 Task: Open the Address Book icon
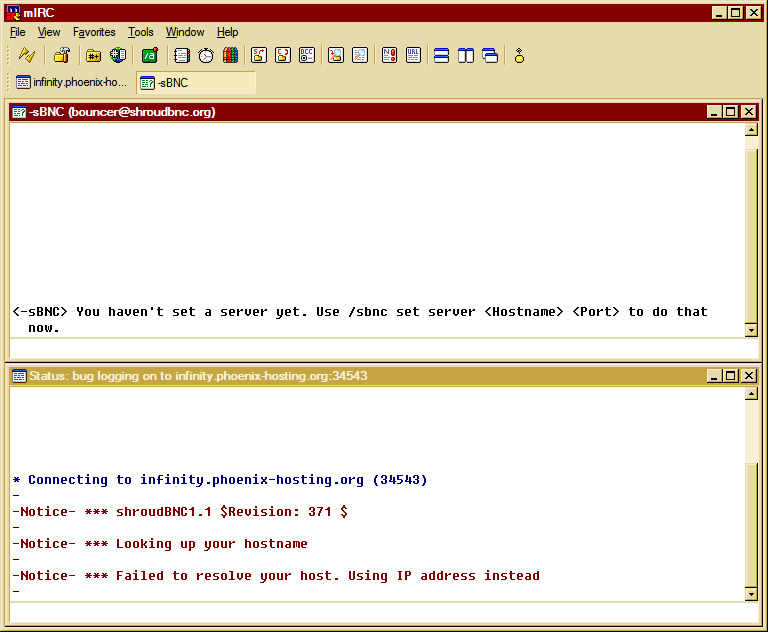[x=182, y=55]
